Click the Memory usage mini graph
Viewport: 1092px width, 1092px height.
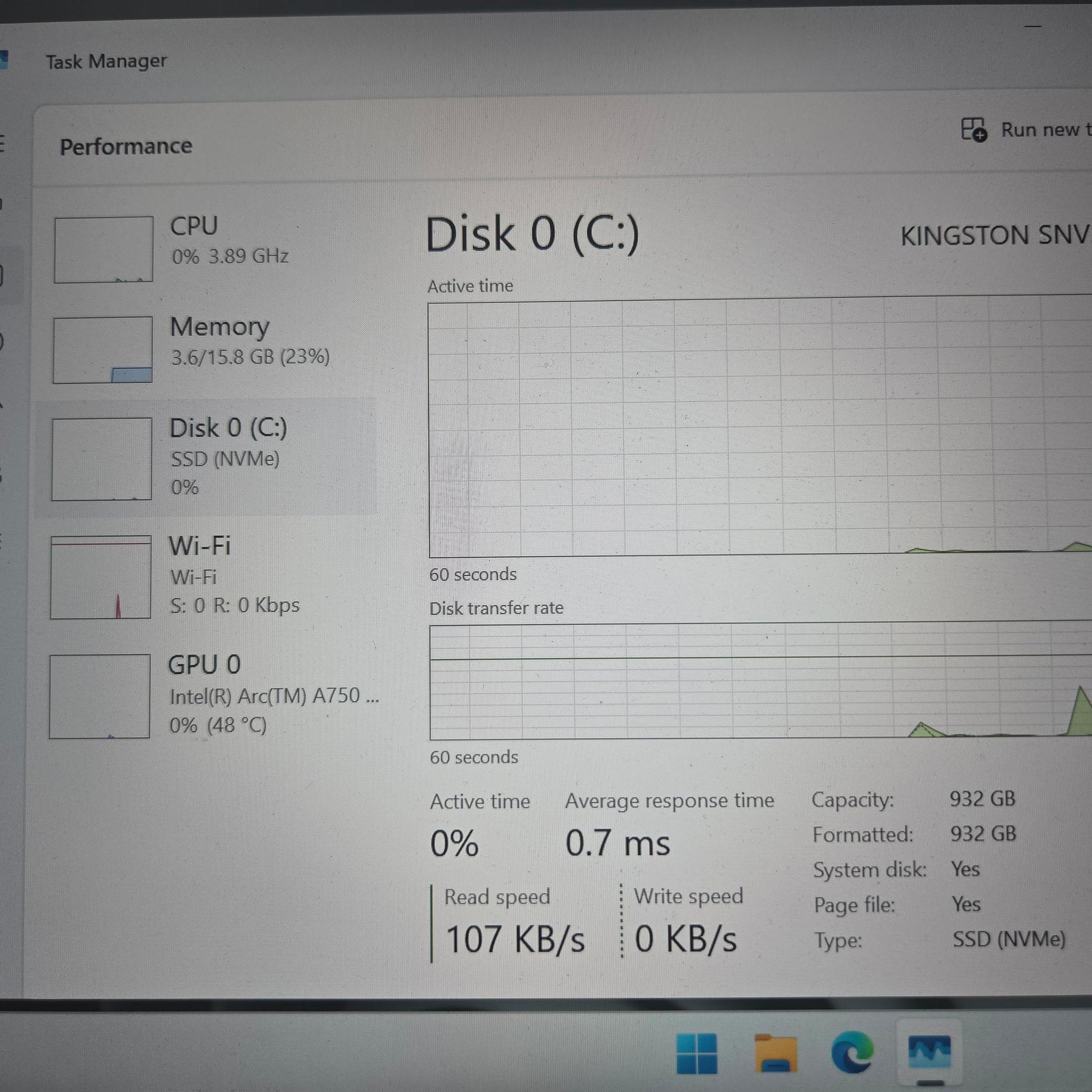pos(102,349)
